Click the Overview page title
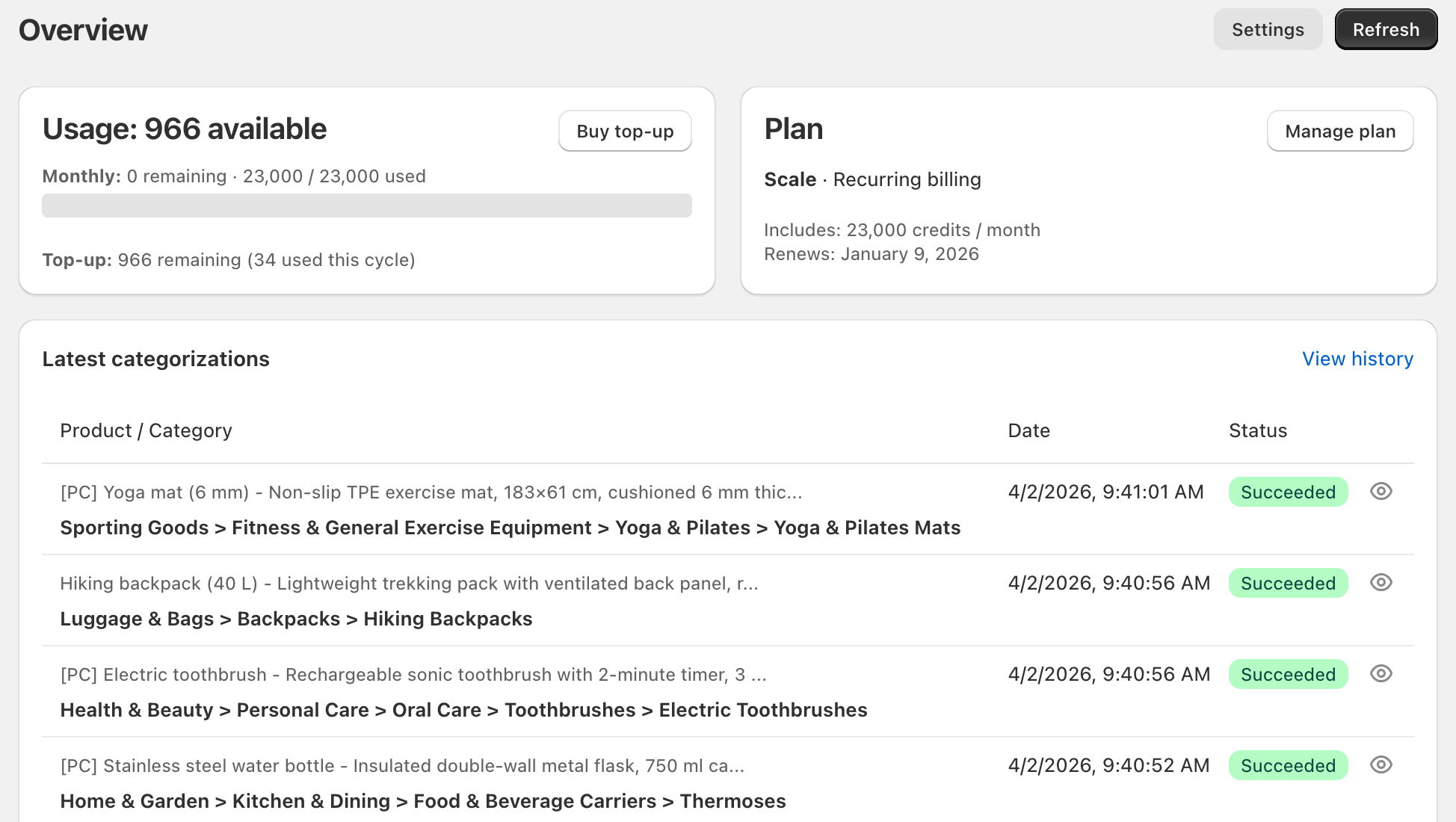The image size is (1456, 822). (x=83, y=30)
